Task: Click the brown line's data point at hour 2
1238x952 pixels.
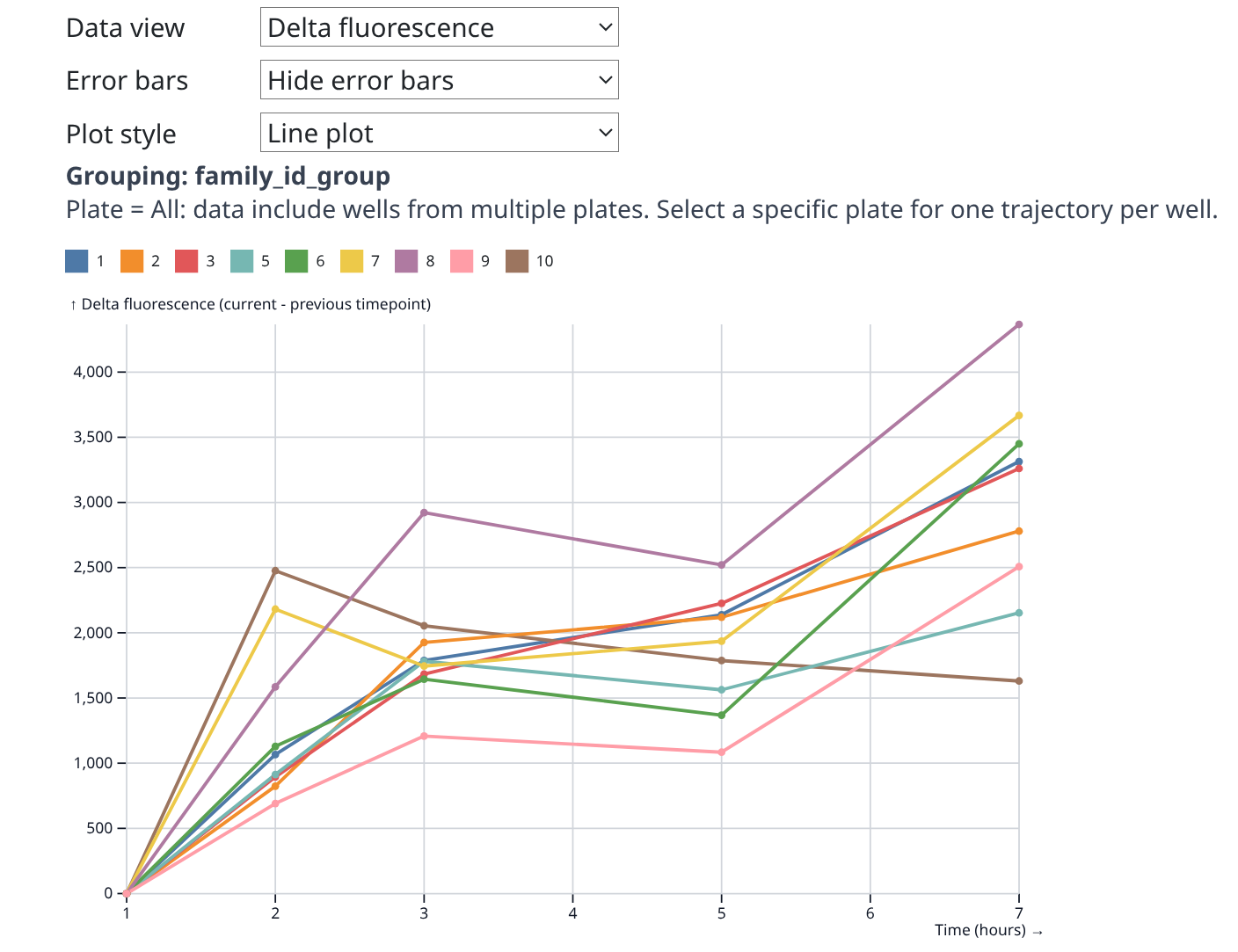Action: click(x=275, y=570)
